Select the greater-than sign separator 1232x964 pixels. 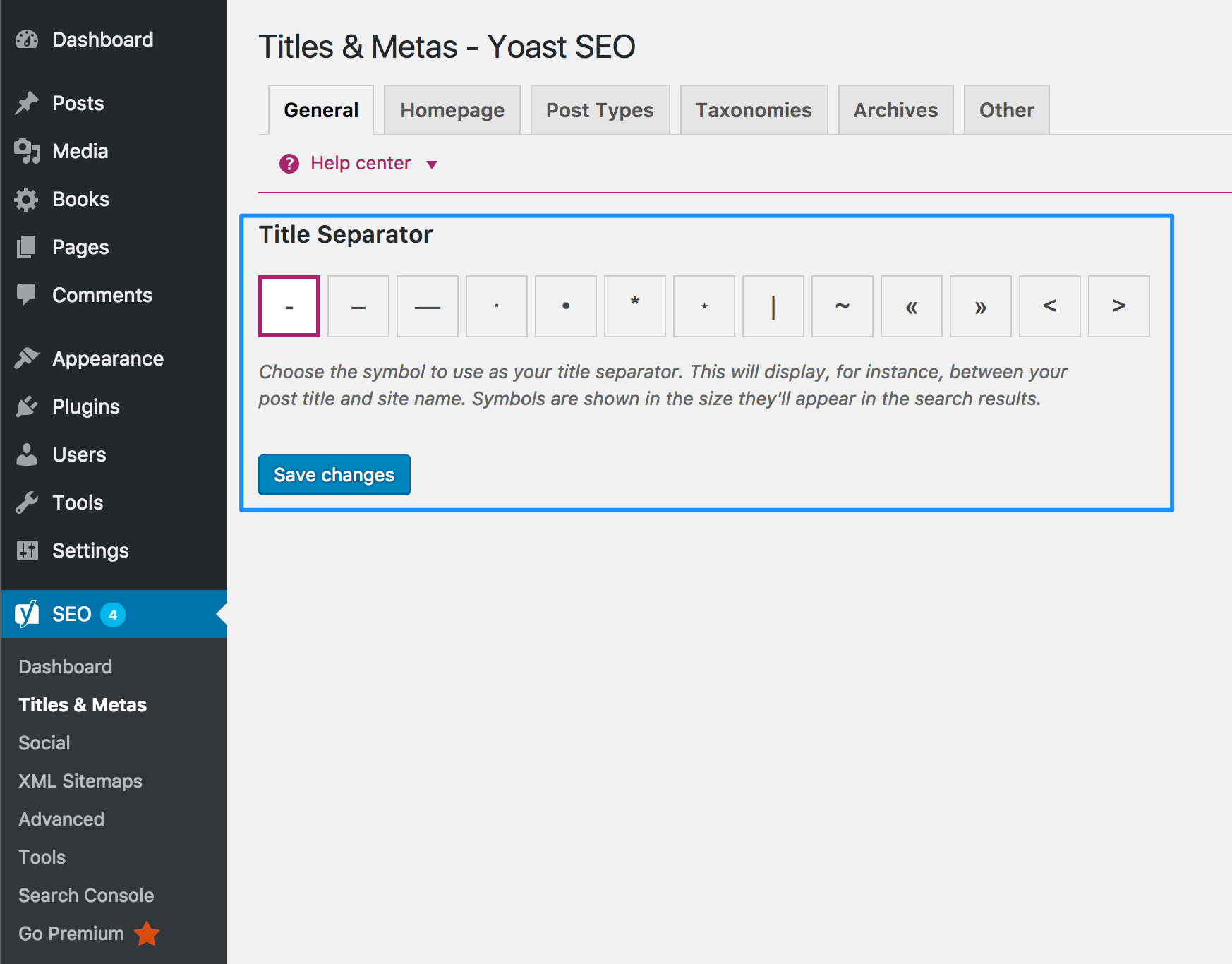[1119, 306]
